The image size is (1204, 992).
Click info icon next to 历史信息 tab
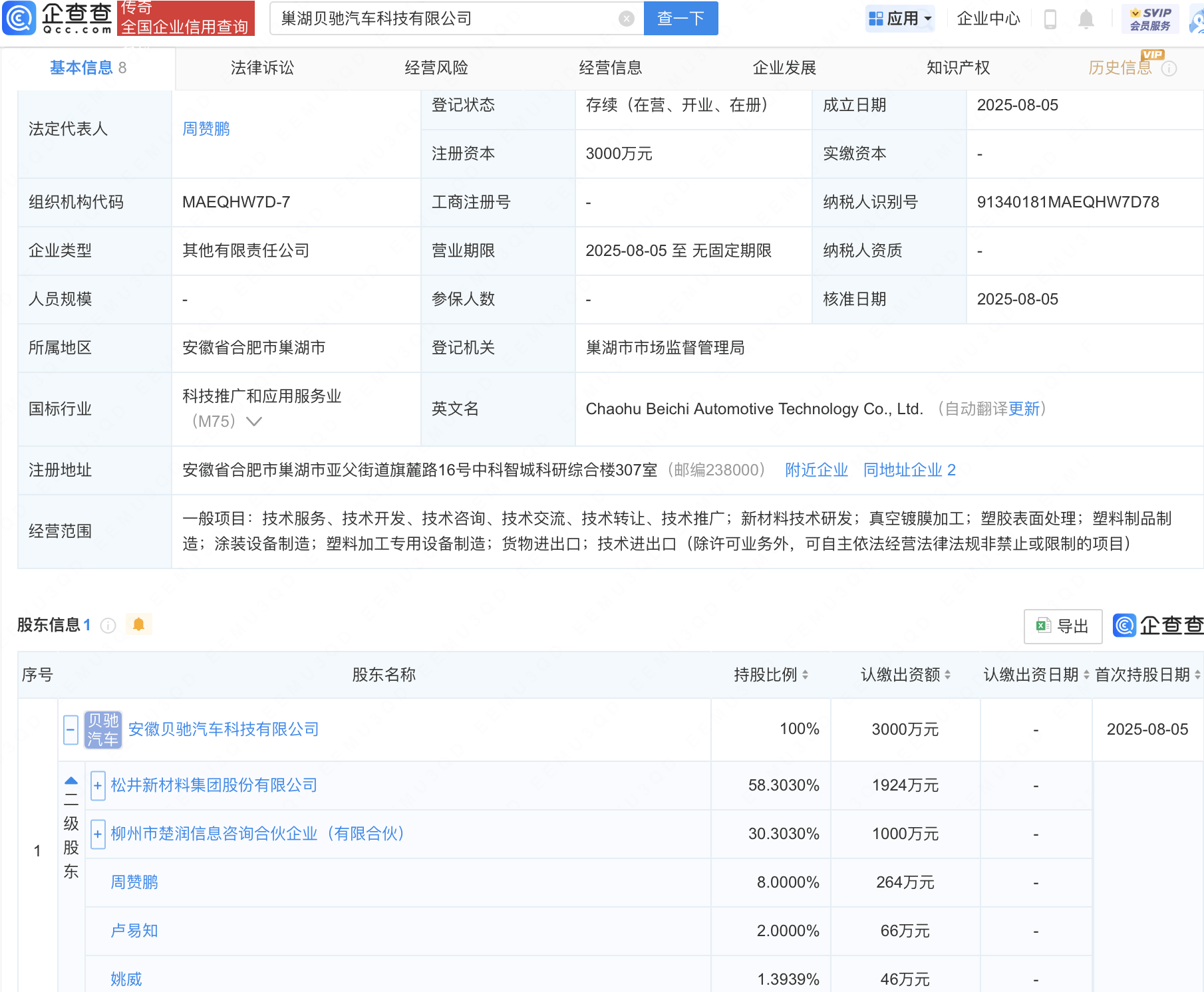coord(1169,68)
